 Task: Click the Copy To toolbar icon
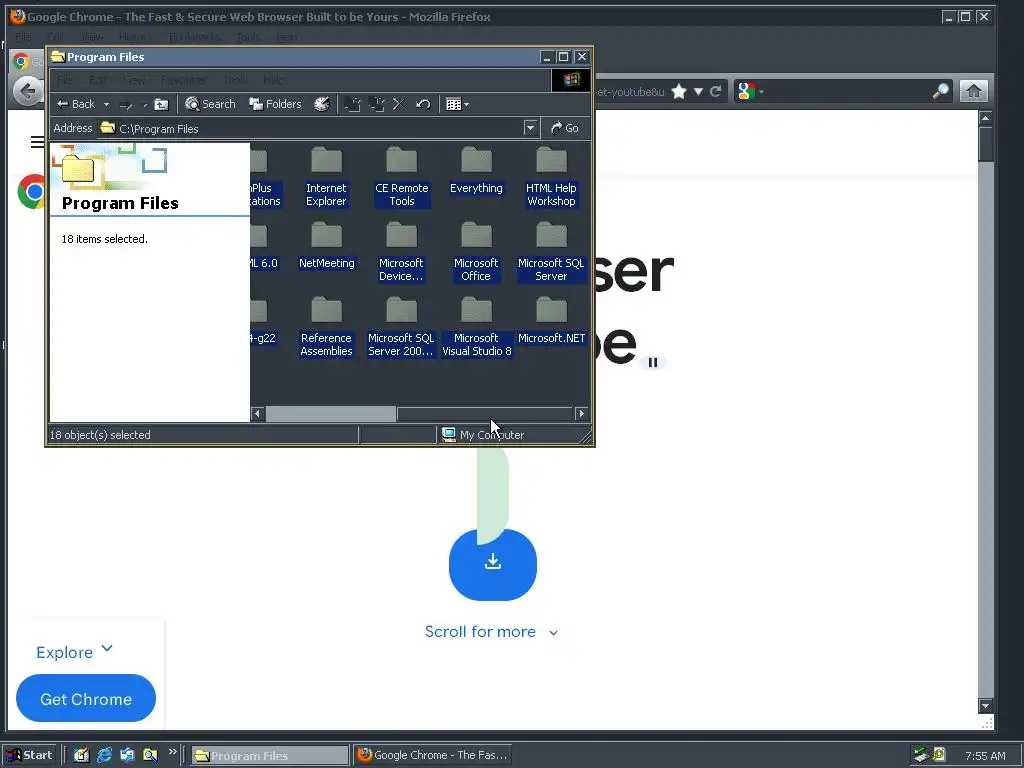coord(376,104)
